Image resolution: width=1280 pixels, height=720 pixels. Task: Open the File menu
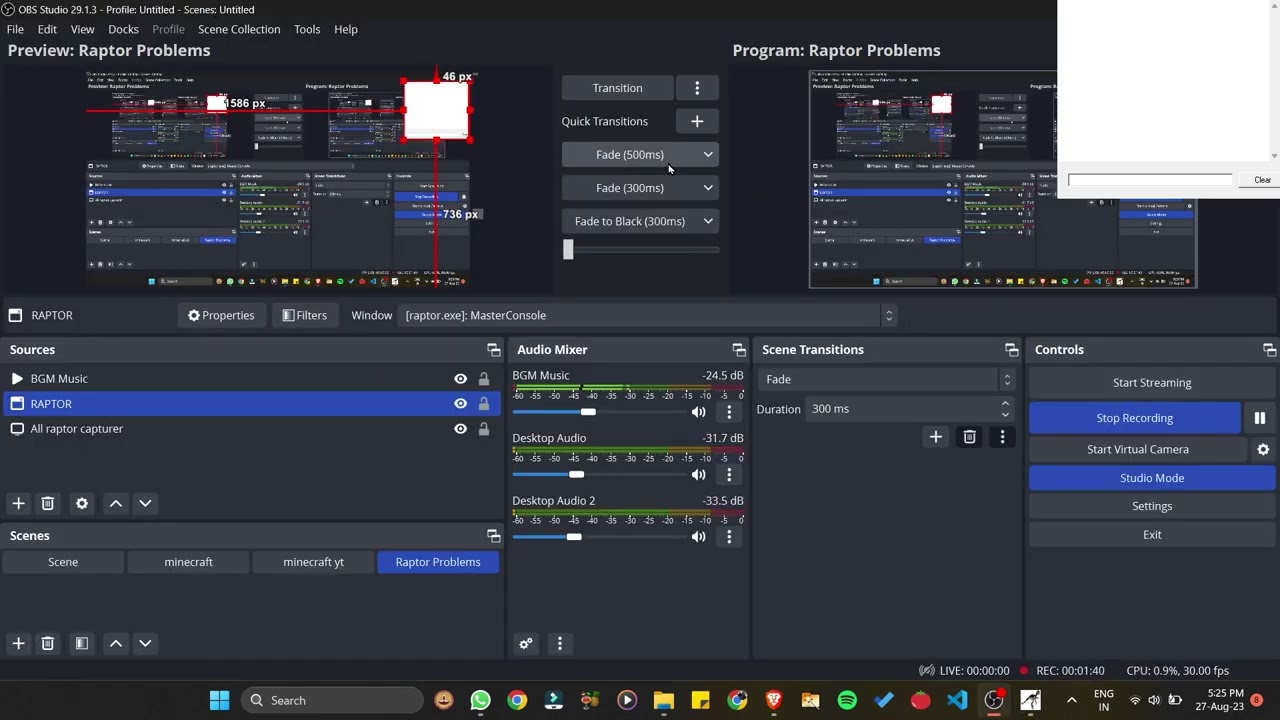click(15, 29)
